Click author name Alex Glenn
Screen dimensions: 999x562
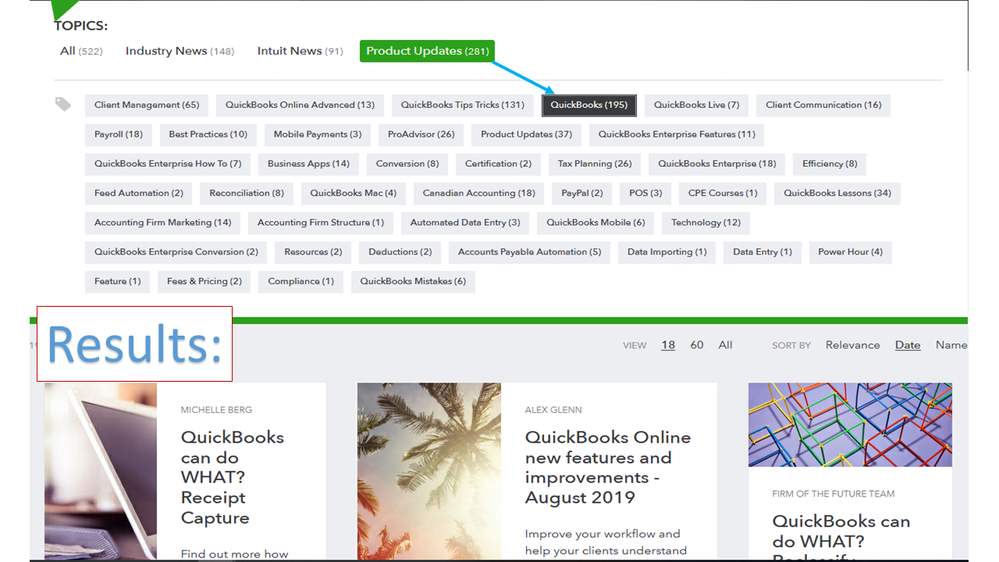click(553, 410)
